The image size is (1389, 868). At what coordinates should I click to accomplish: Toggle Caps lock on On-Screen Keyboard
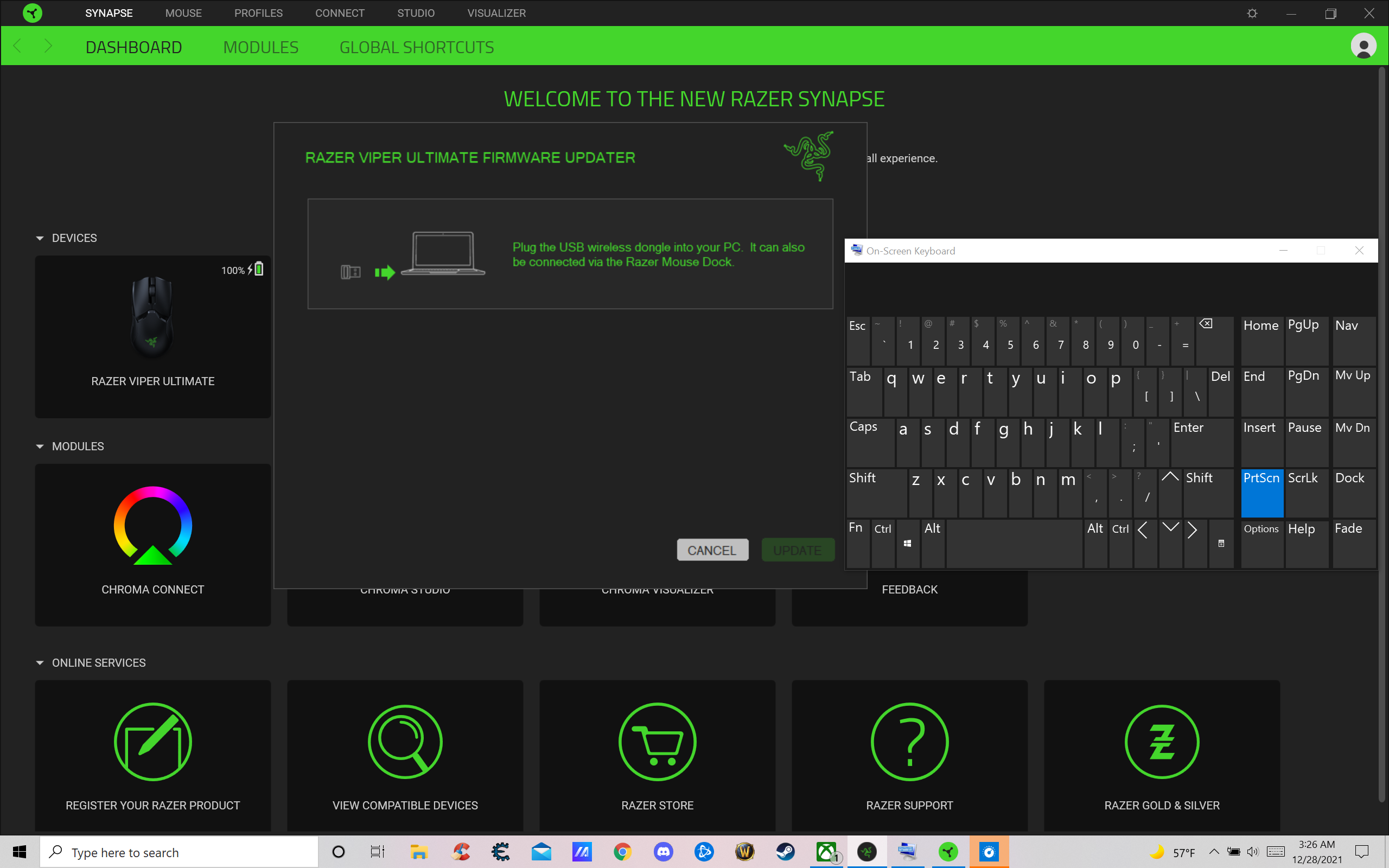[870, 442]
